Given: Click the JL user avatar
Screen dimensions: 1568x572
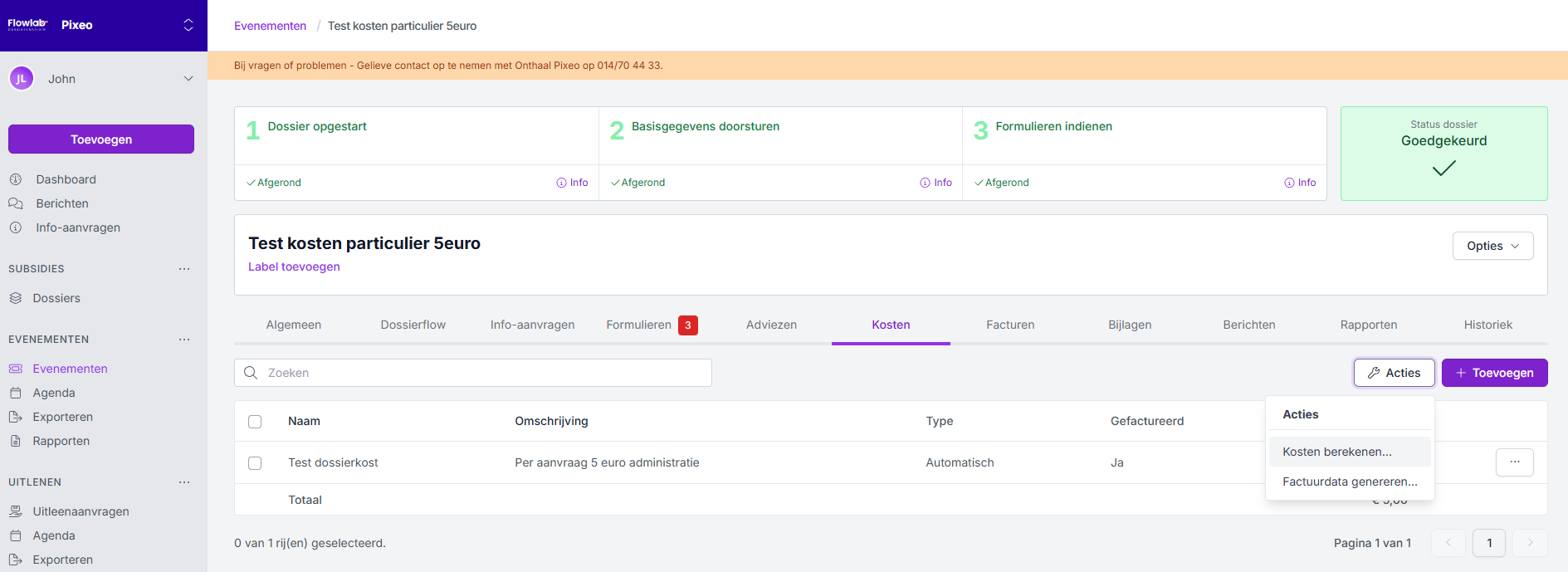Looking at the screenshot, I should pos(22,79).
